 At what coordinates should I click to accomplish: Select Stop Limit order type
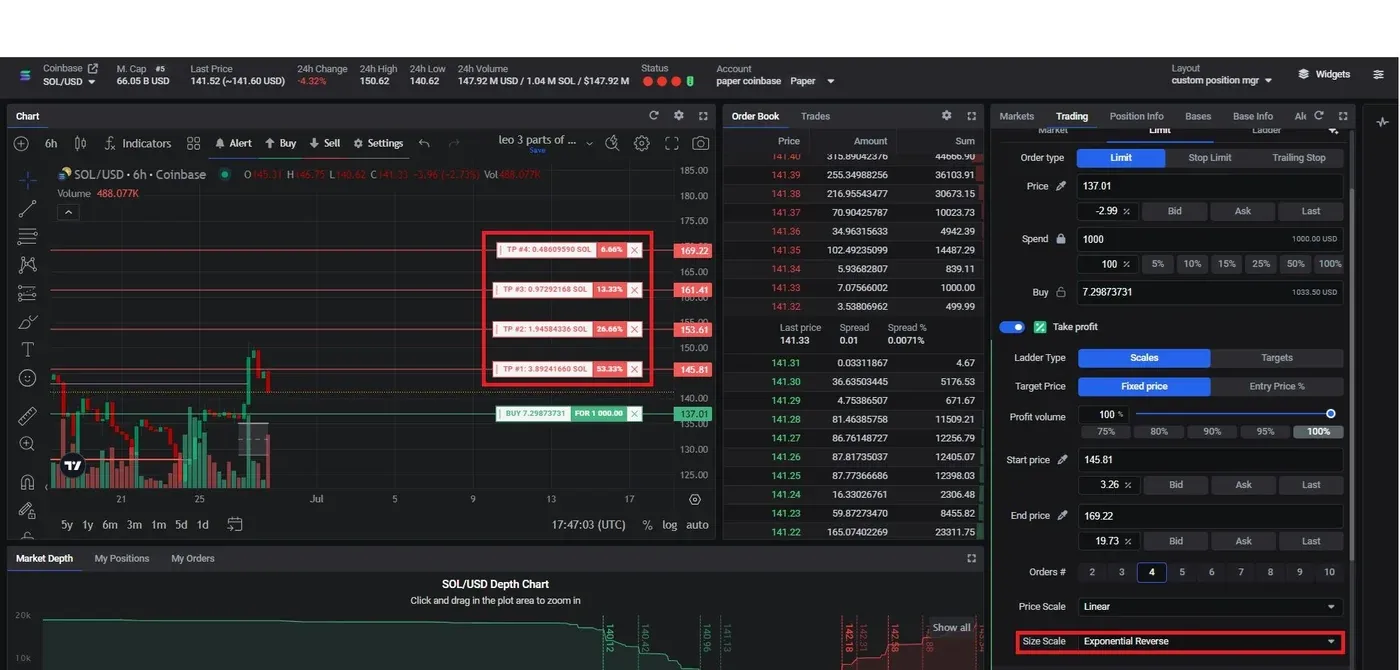click(1209, 158)
